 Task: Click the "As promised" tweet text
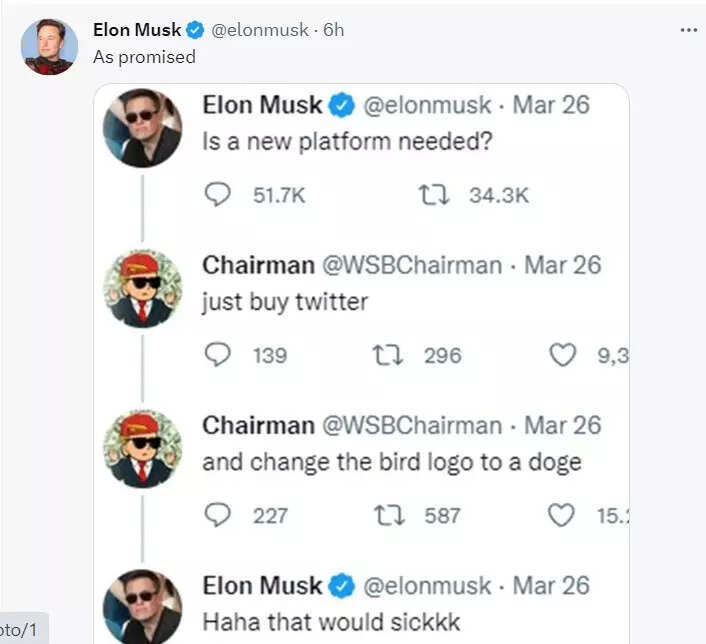(x=144, y=57)
